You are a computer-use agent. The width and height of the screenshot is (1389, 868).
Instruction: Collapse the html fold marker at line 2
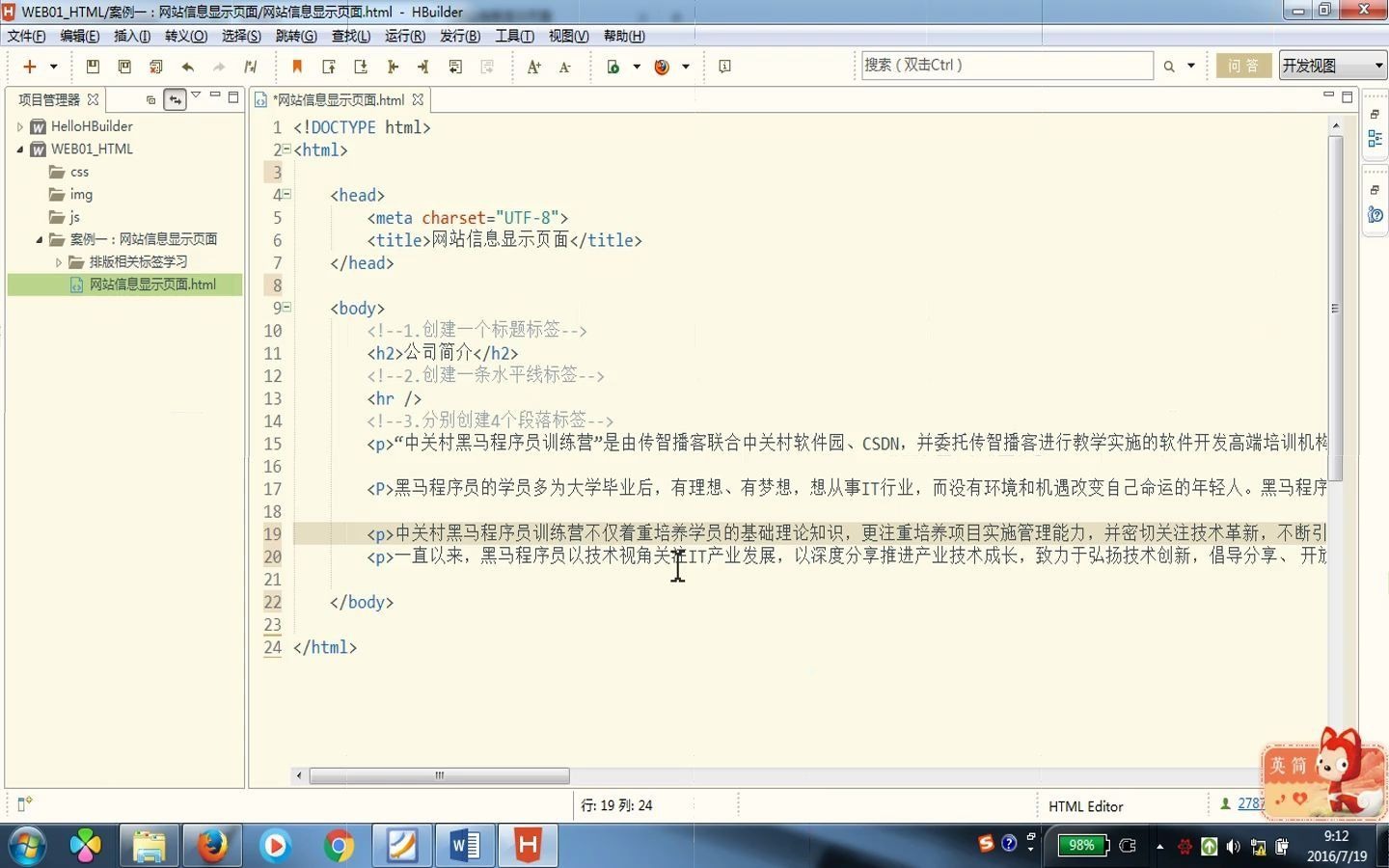(286, 149)
